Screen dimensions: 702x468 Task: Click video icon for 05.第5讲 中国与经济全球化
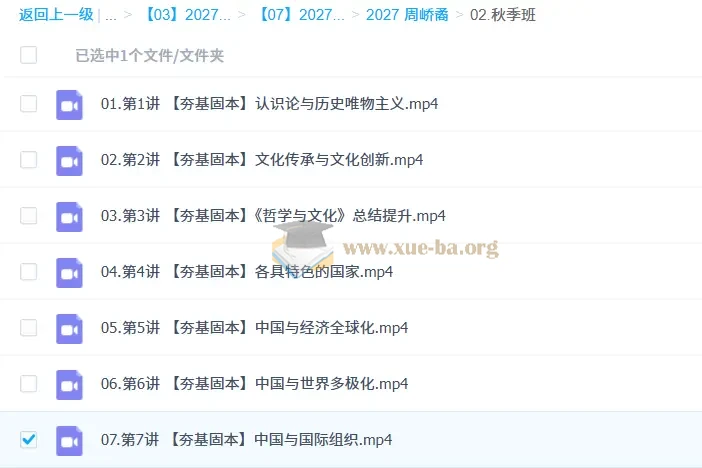coord(69,329)
